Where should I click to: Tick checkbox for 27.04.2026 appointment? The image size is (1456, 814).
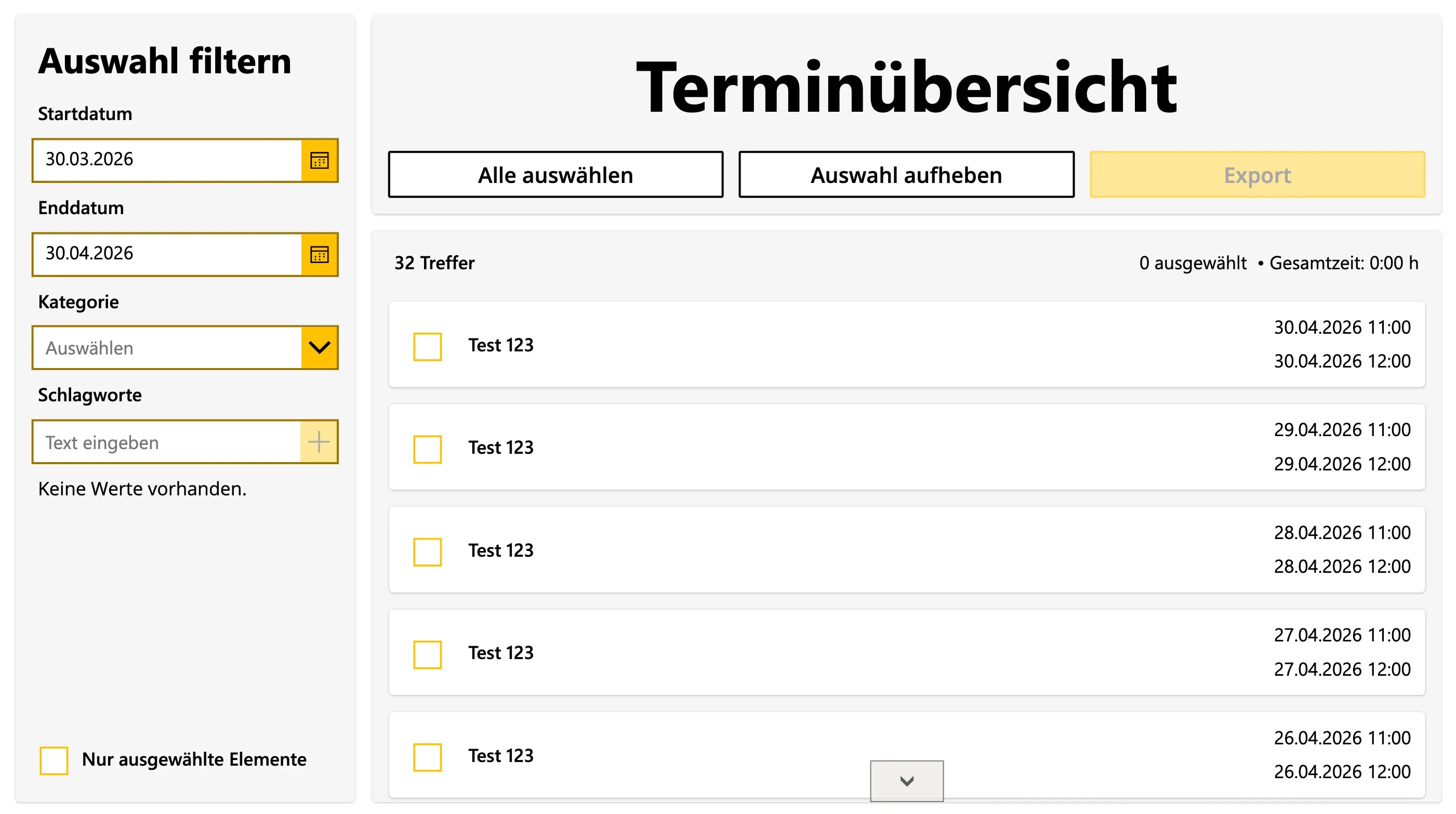click(x=427, y=654)
